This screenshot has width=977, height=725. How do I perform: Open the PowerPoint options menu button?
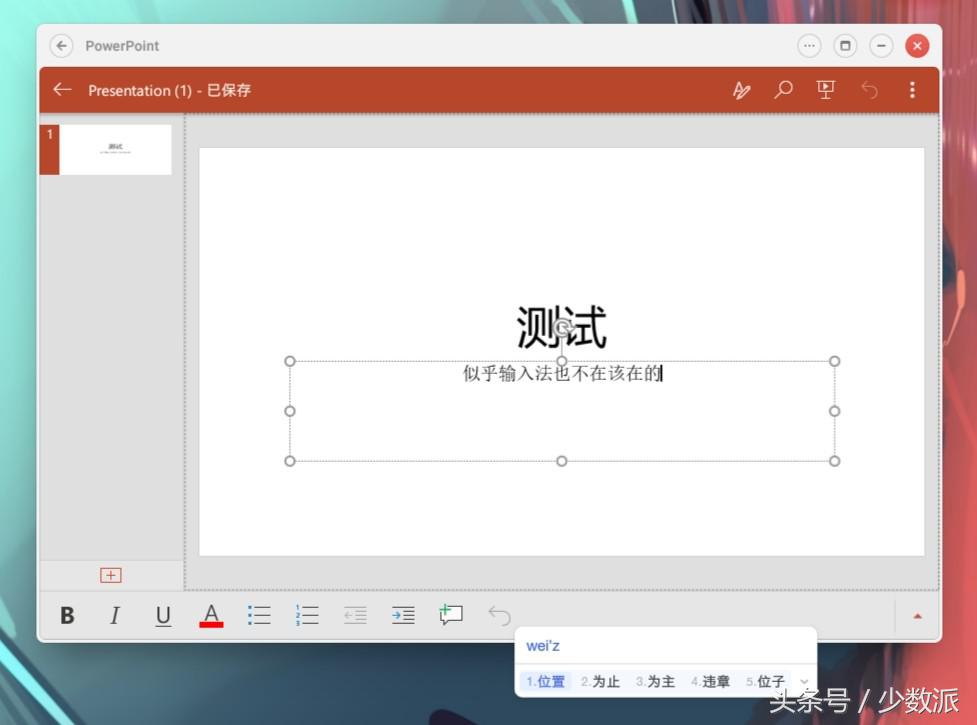tap(911, 90)
